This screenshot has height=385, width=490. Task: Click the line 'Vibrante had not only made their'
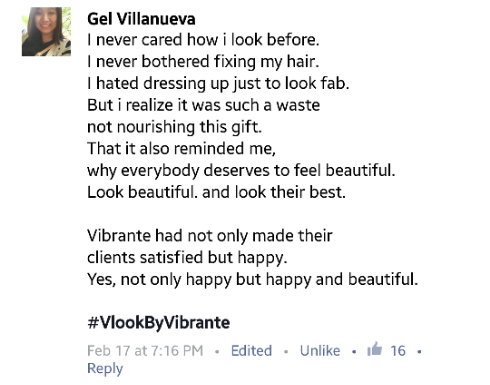[x=210, y=236]
